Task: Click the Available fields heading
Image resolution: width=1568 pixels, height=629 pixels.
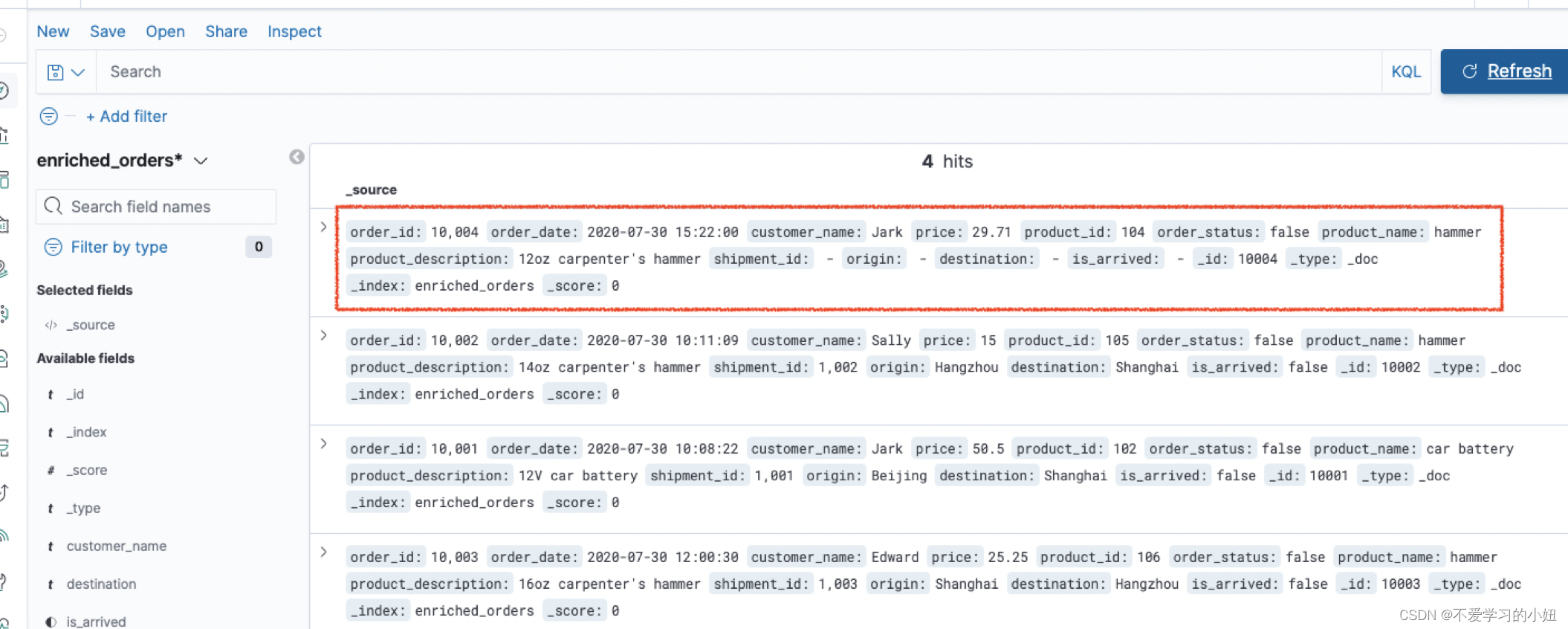Action: [x=85, y=358]
